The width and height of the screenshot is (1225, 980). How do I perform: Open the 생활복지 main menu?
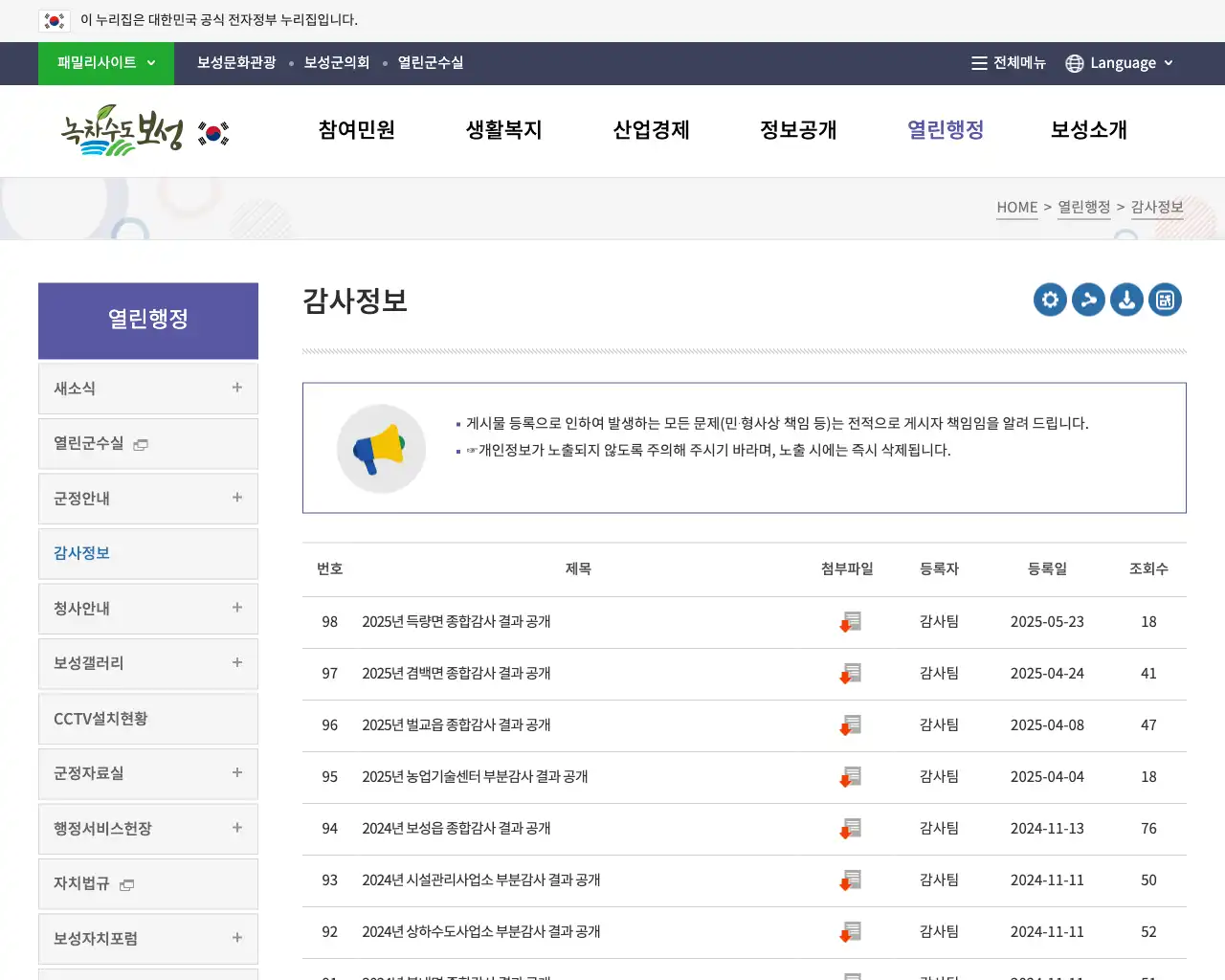tap(504, 130)
